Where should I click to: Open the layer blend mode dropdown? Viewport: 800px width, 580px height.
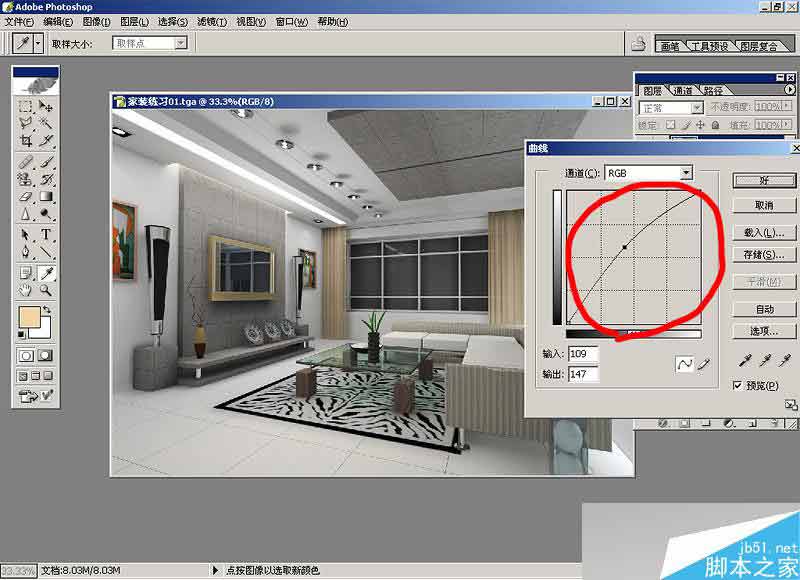(x=696, y=108)
